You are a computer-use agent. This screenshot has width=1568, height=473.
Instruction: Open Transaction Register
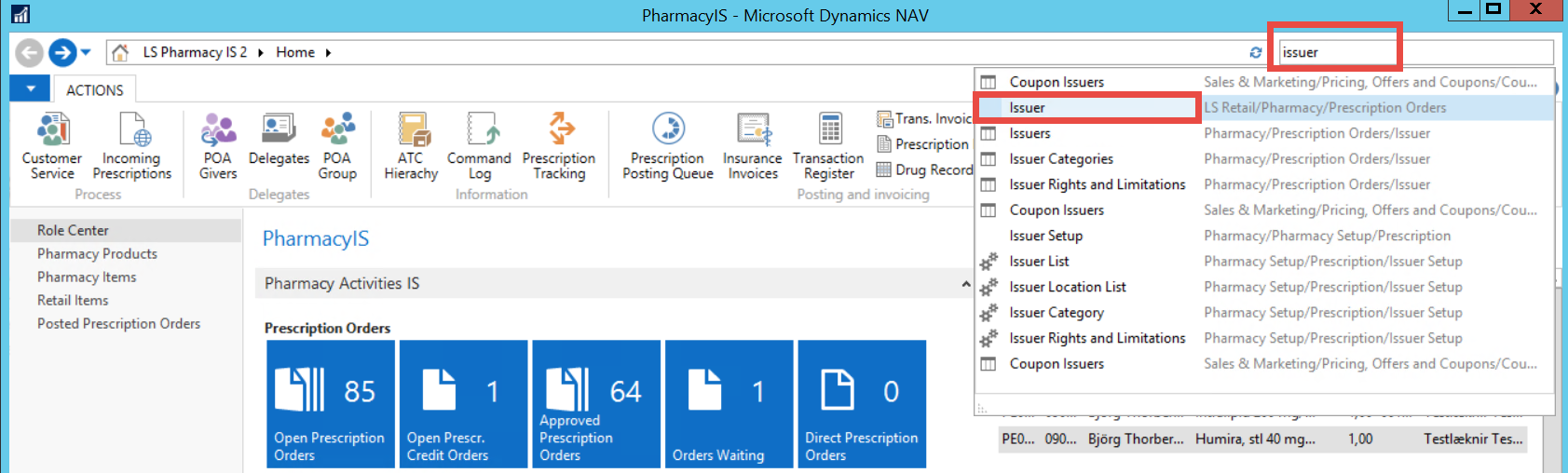click(x=828, y=146)
